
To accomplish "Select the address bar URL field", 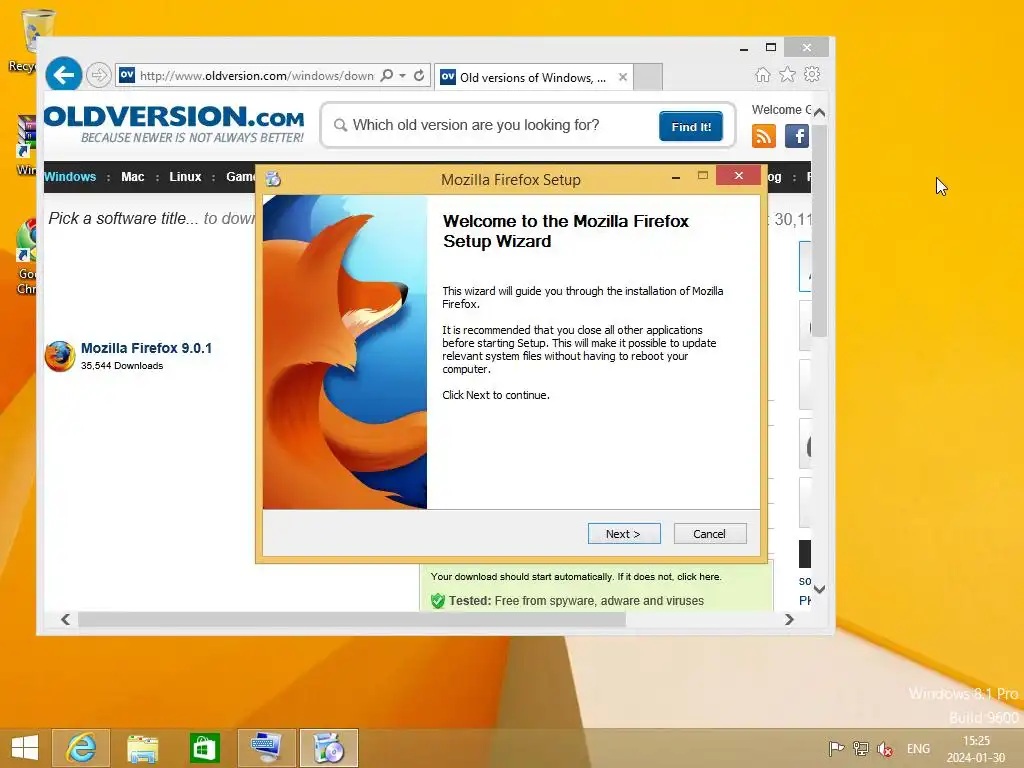I will pos(256,75).
